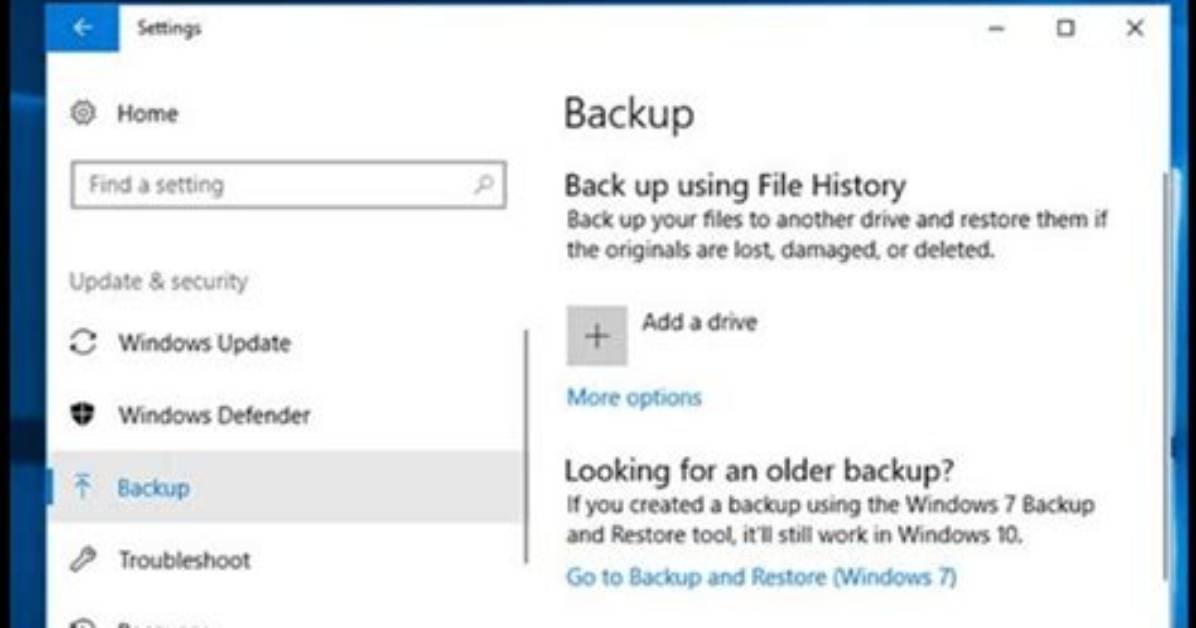Click the Back up using File History heading
Screen dimensions: 1196x628
[735, 185]
